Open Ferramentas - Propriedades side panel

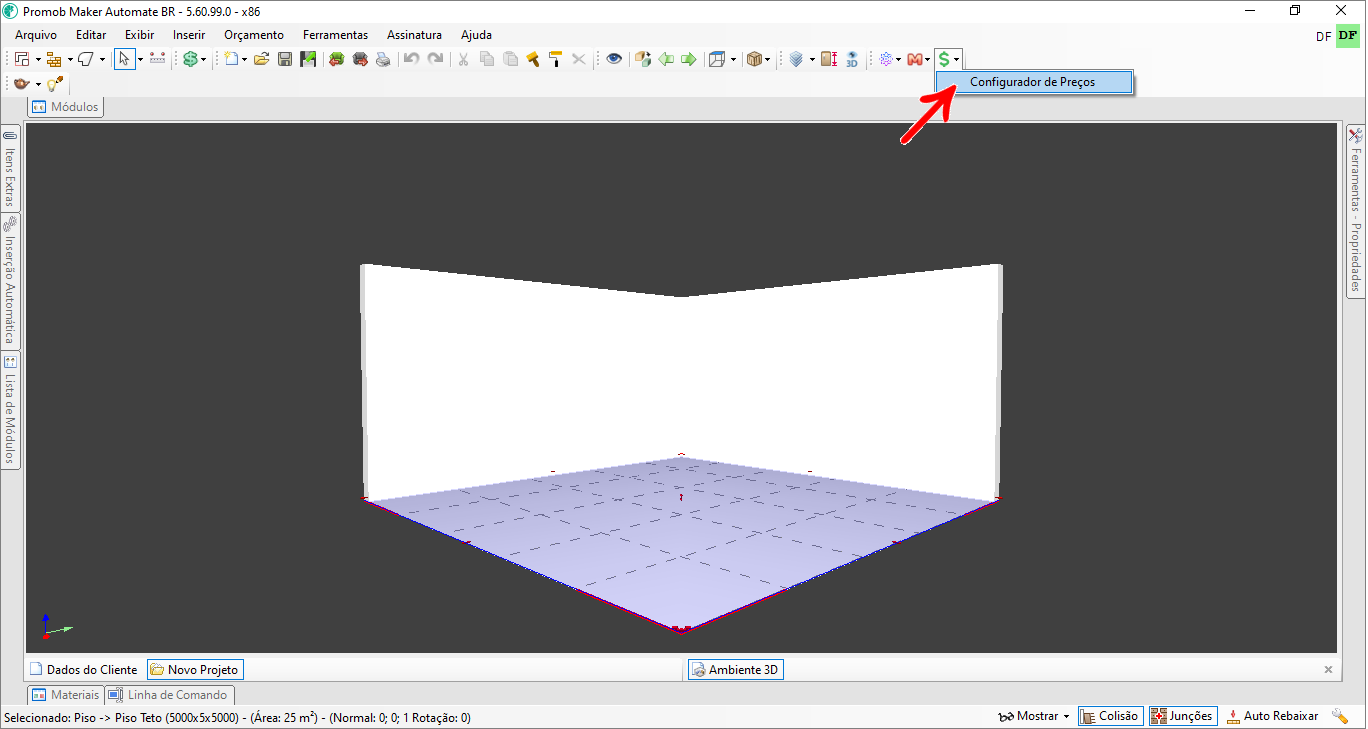pyautogui.click(x=1356, y=210)
